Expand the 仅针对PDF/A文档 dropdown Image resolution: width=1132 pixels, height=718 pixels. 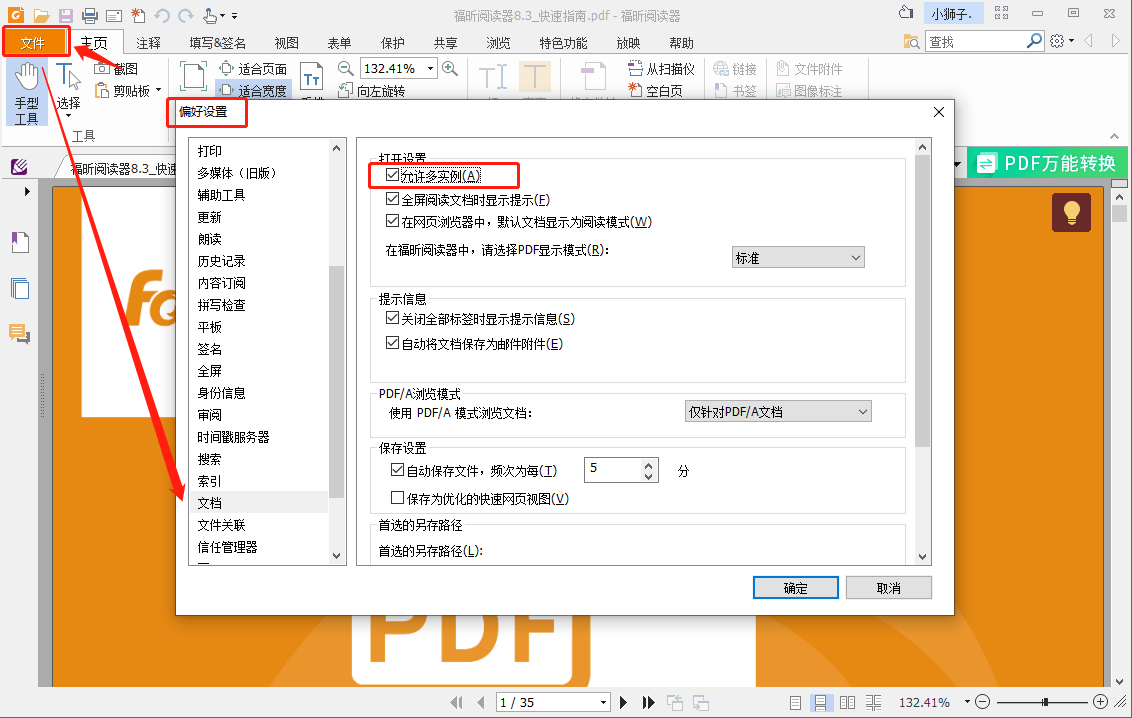(x=778, y=411)
